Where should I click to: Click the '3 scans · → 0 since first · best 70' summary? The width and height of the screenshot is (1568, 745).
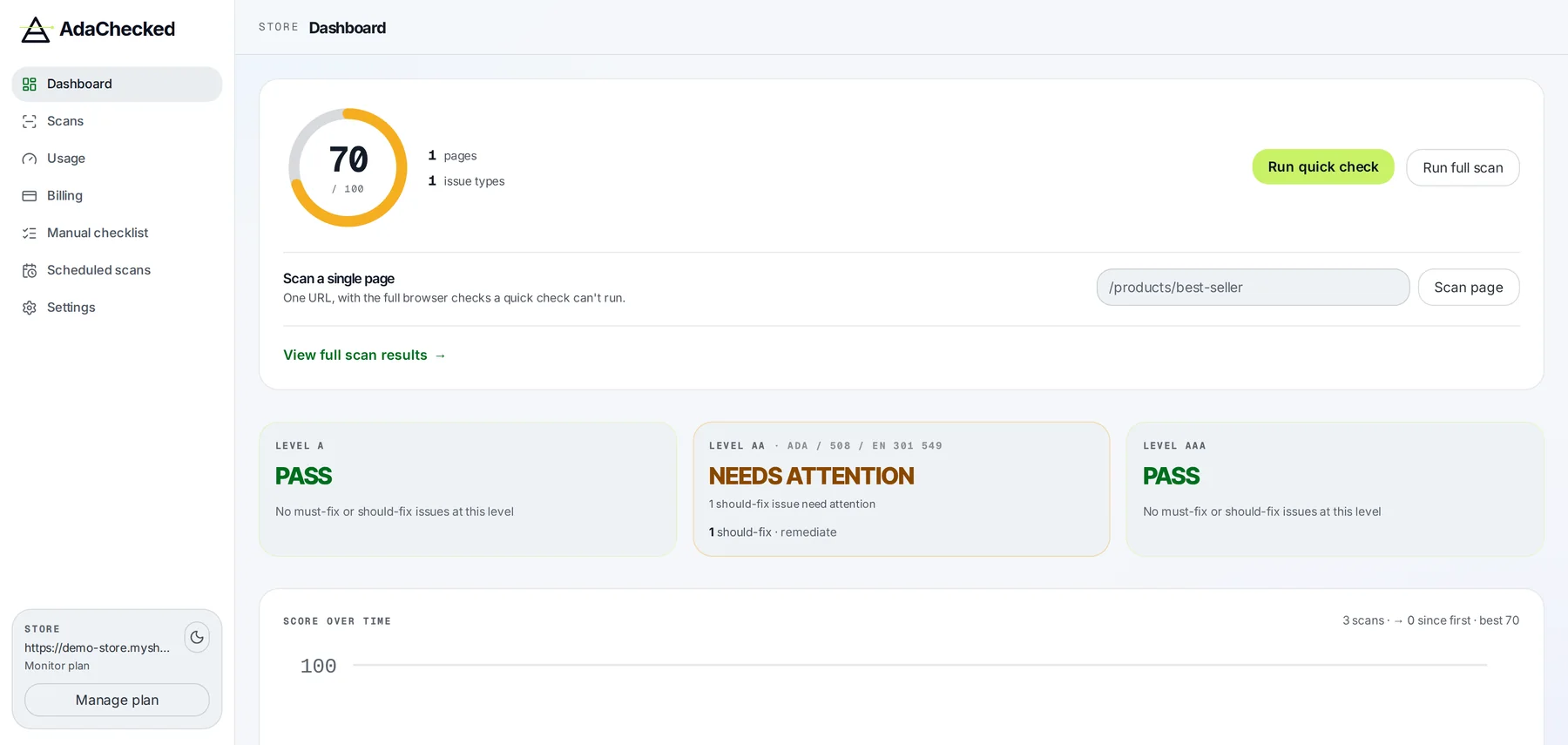coord(1430,620)
